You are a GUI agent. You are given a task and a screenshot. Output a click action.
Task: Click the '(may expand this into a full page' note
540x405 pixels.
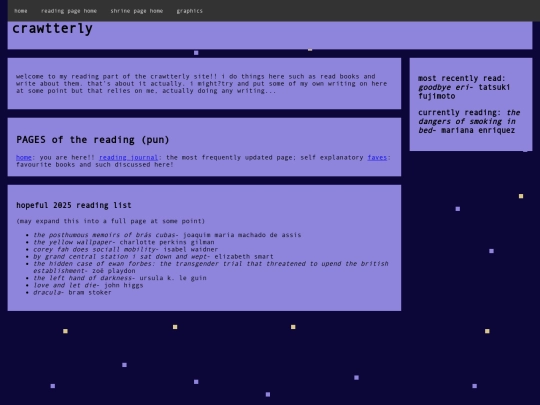(111, 221)
